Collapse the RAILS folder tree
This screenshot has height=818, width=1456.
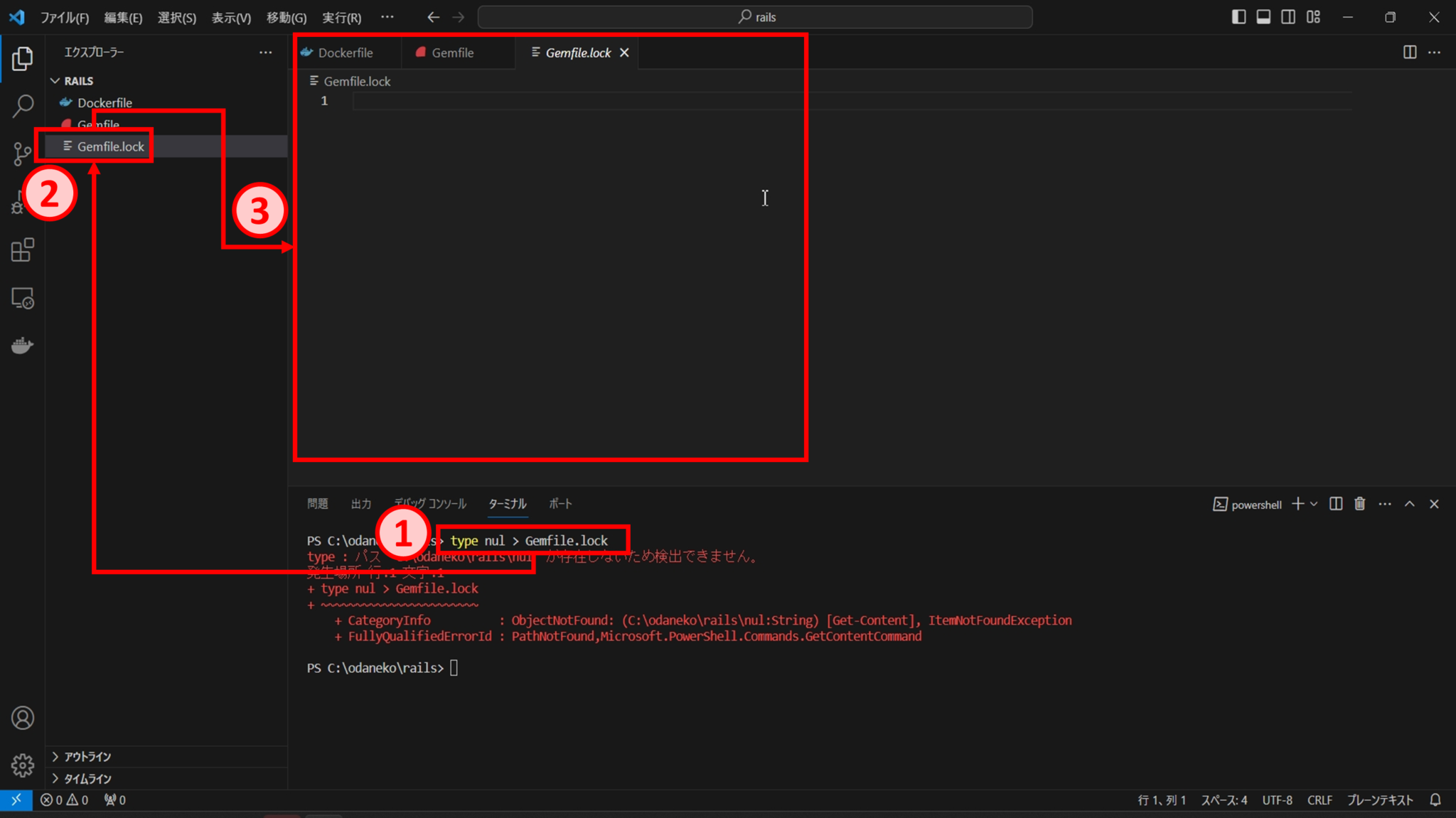coord(56,80)
